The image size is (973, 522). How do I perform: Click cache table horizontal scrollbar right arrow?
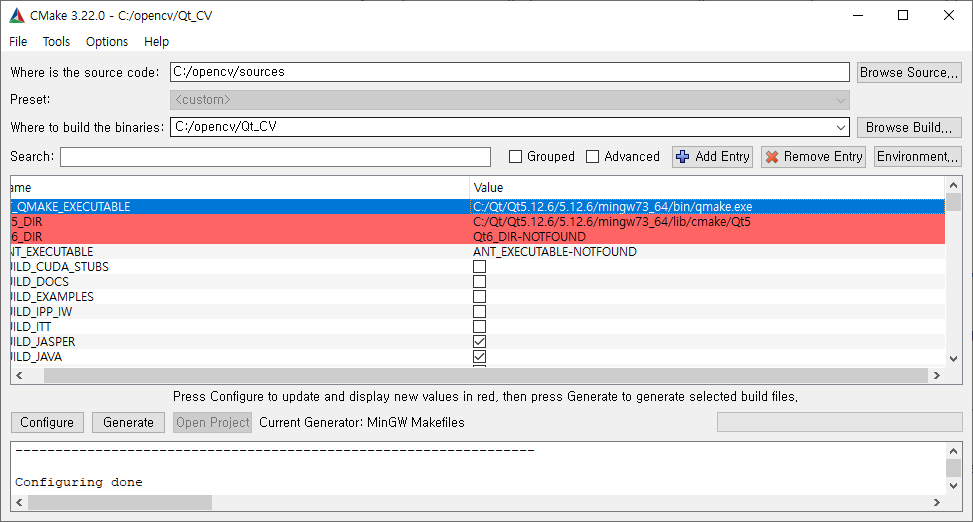point(937,376)
